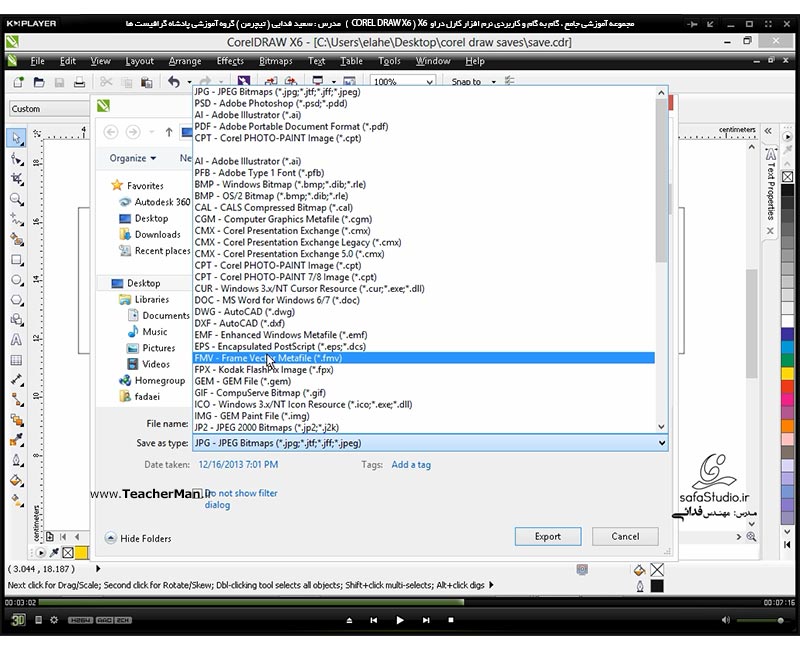Click the KMPlayer eject/open file icon
Image resolution: width=800 pixels, height=650 pixels.
pyautogui.click(x=349, y=620)
